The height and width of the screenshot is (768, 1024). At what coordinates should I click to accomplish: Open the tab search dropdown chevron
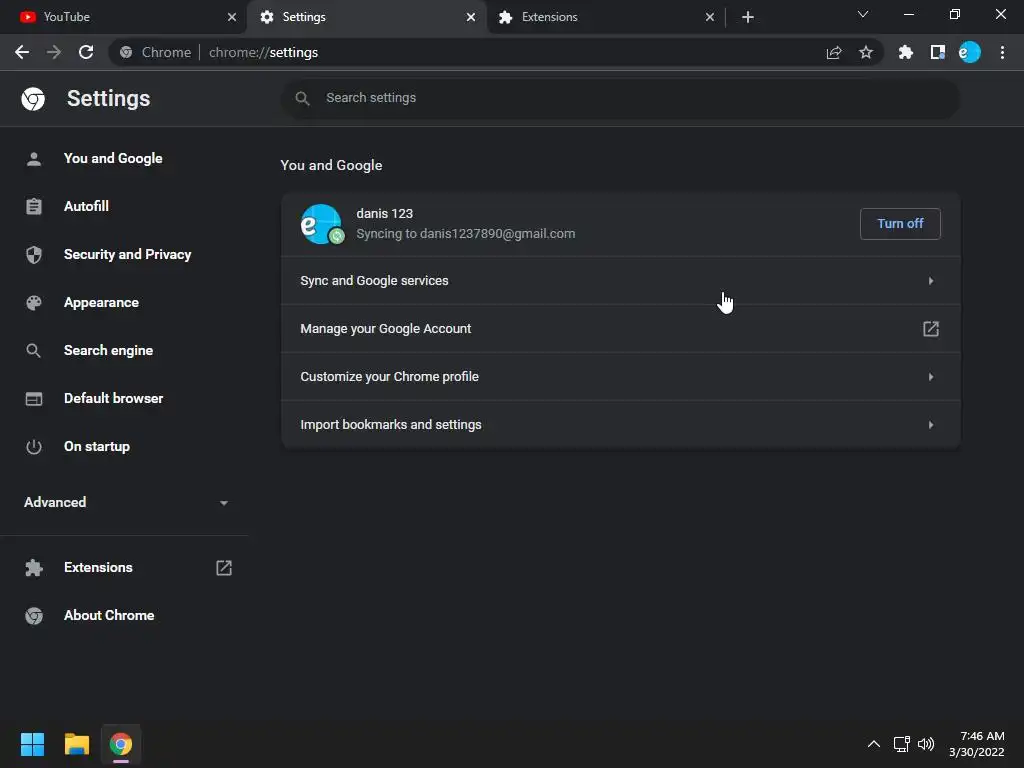[x=863, y=14]
